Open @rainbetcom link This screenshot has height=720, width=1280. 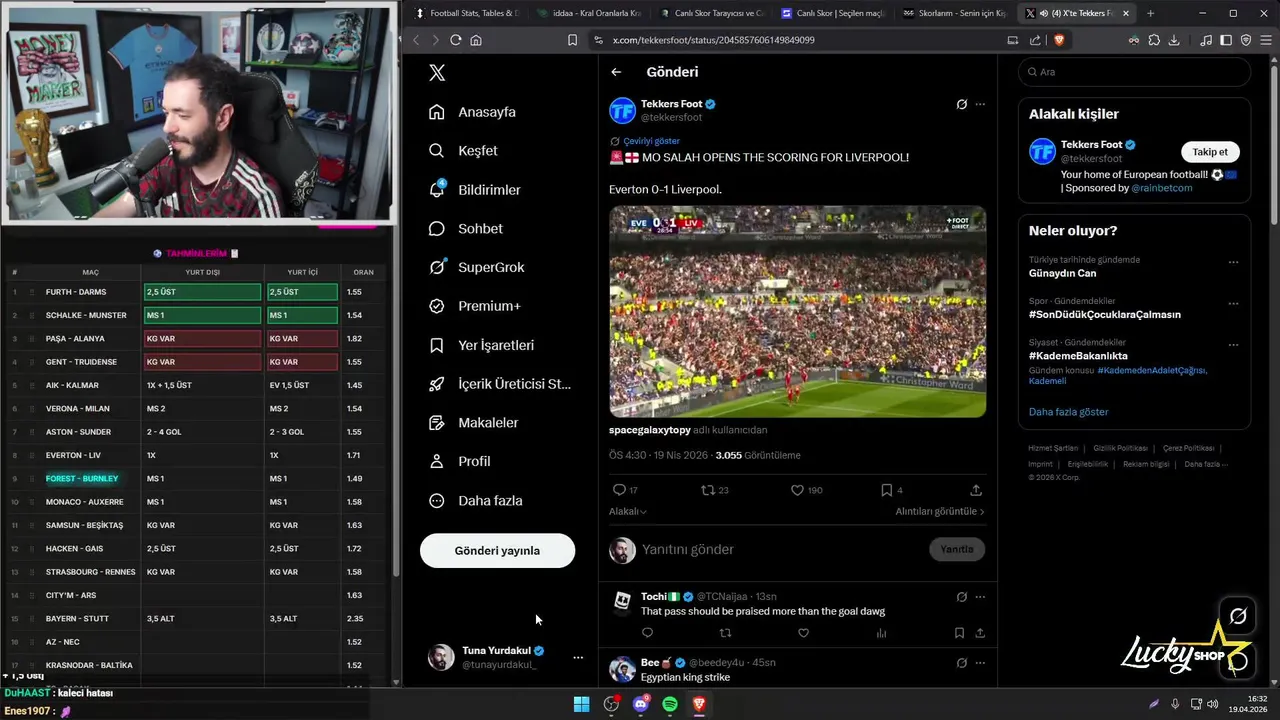click(x=1162, y=188)
